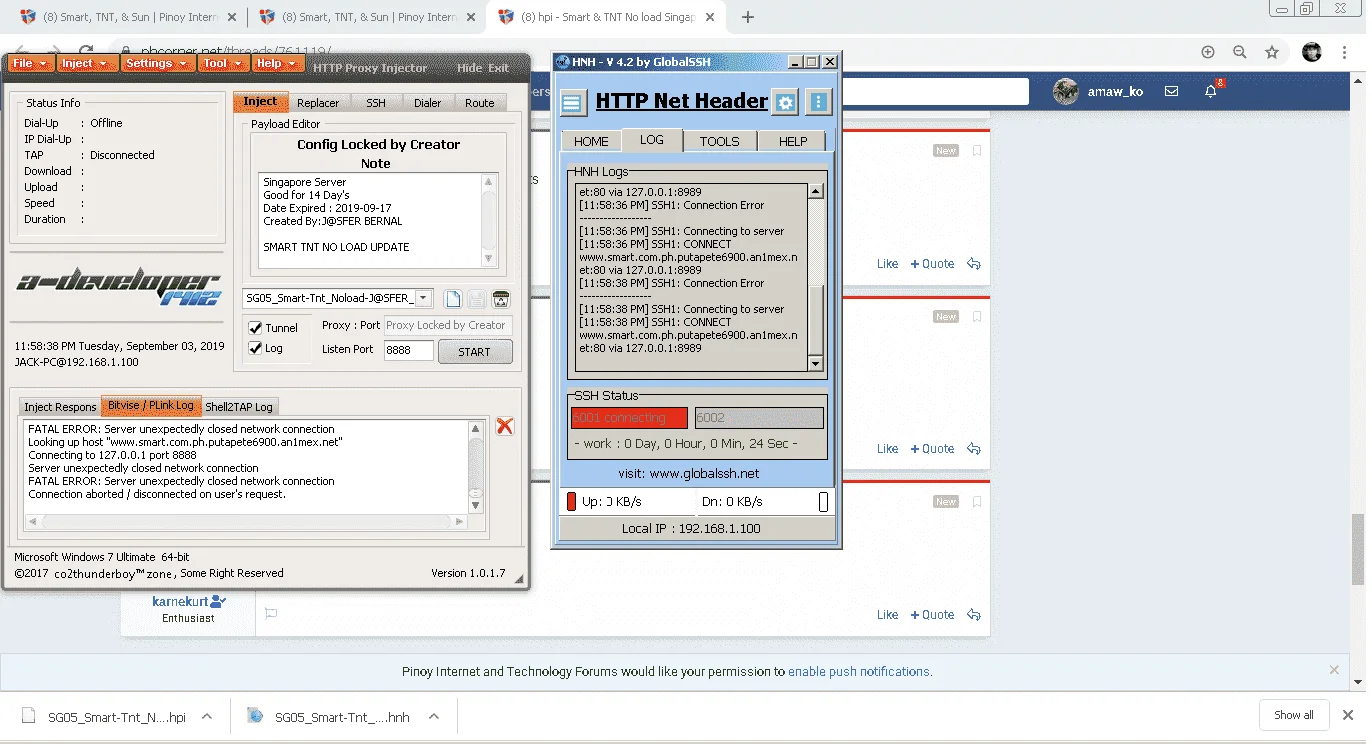Click browser zoom magnifier icon
This screenshot has height=744, width=1372.
point(1240,52)
